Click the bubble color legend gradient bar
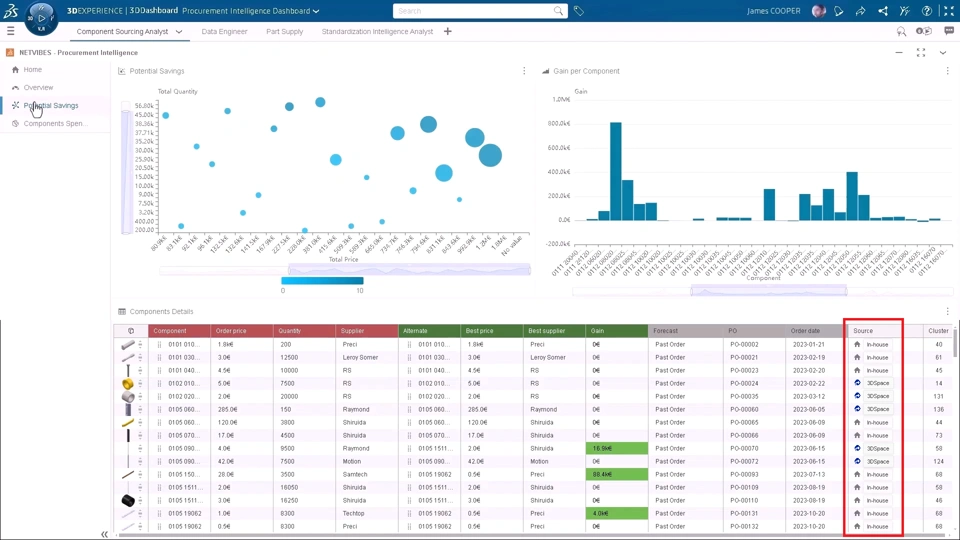This screenshot has width=960, height=540. click(322, 280)
